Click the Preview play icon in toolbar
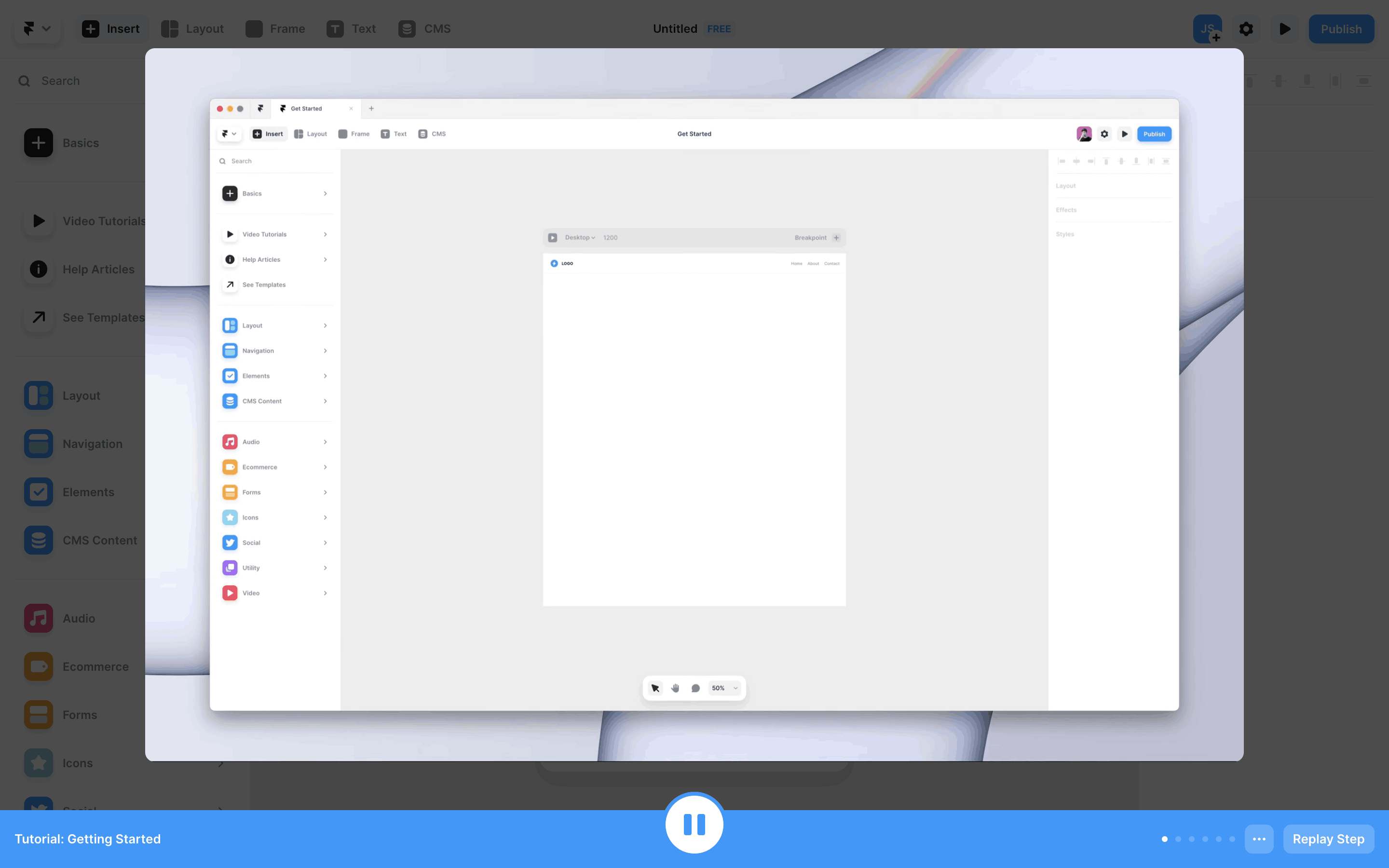This screenshot has width=1389, height=868. (x=1284, y=29)
